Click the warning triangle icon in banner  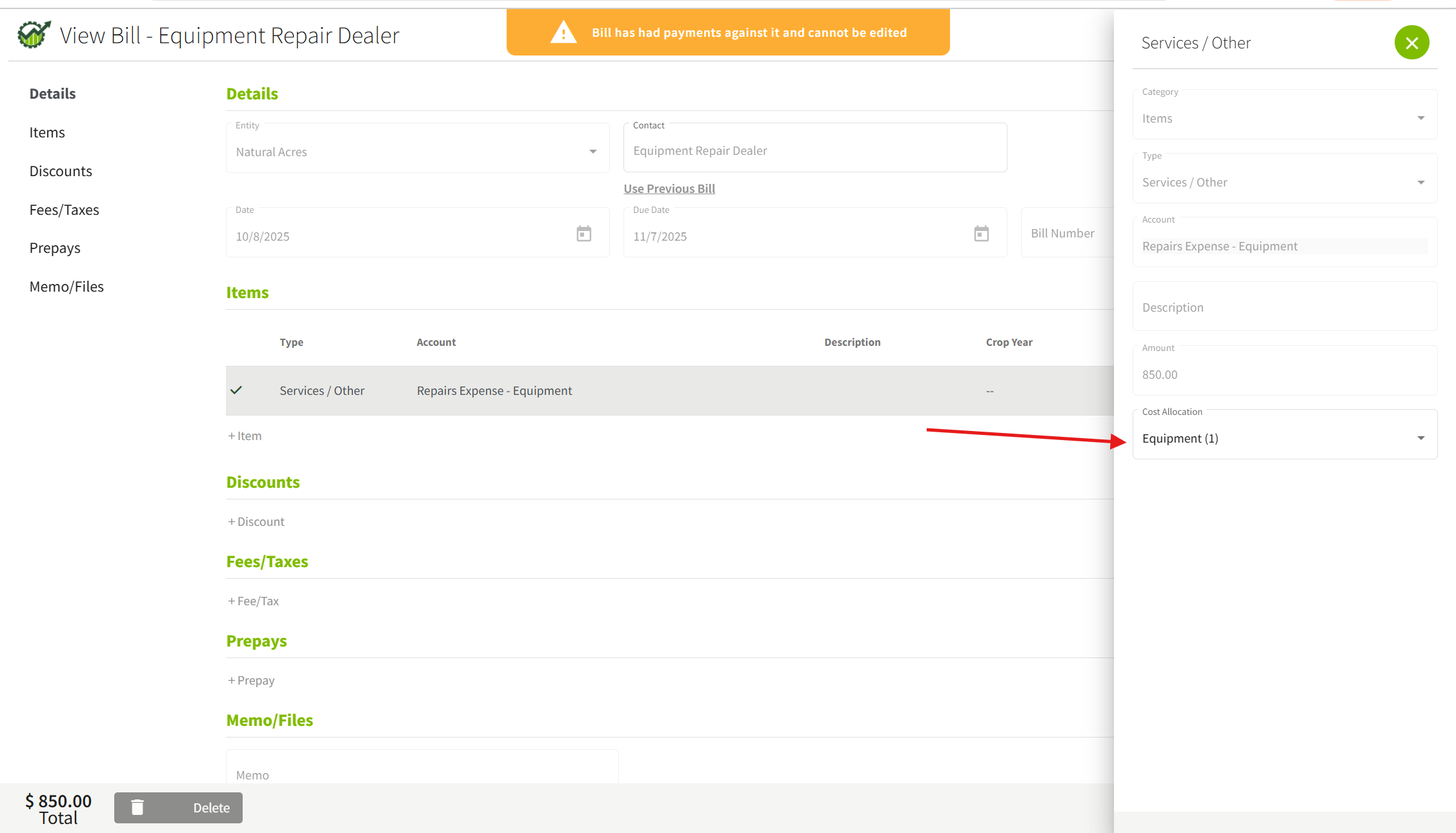pos(563,33)
